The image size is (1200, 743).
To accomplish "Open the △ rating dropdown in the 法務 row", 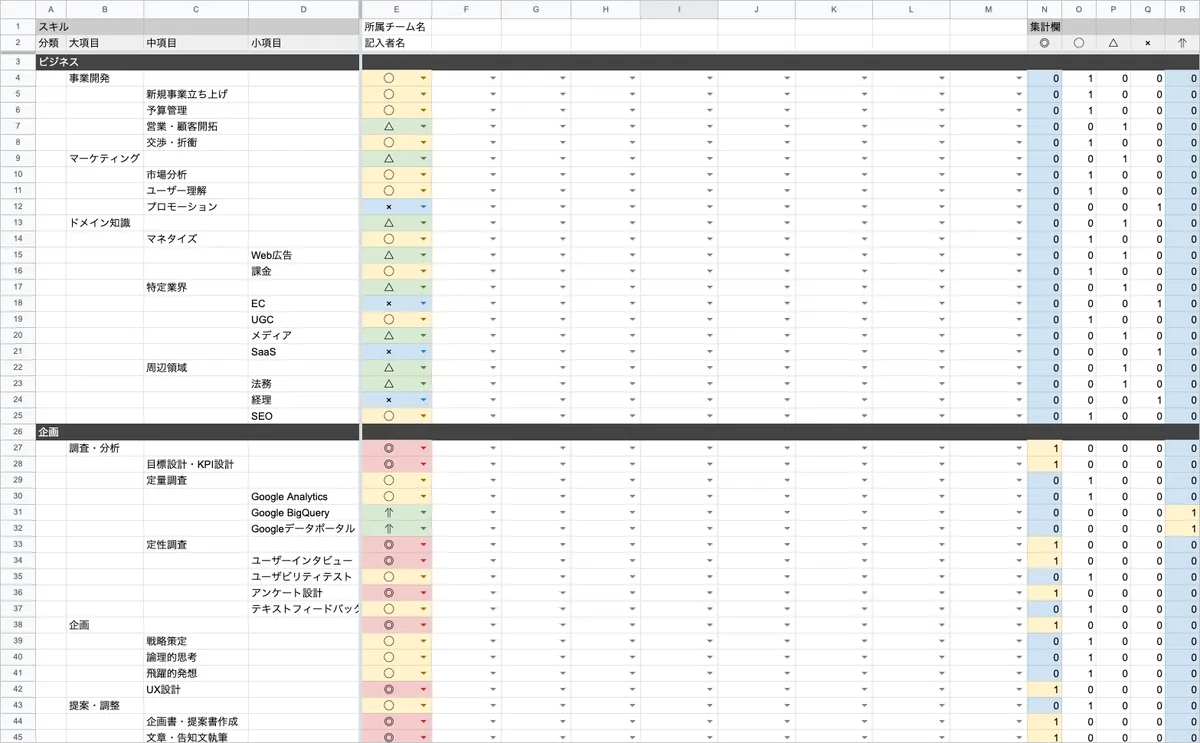I will [x=424, y=384].
